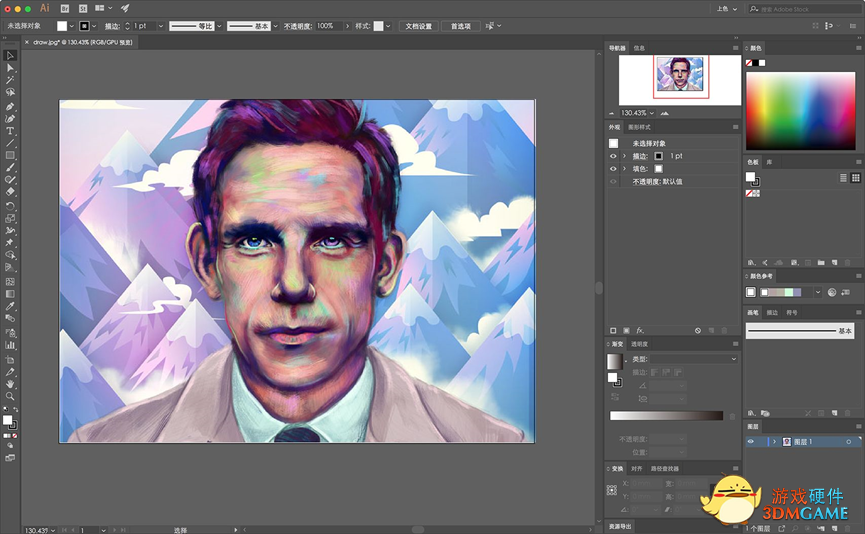Viewport: 865px width, 534px height.
Task: Select the Lasso tool
Action: click(x=10, y=92)
